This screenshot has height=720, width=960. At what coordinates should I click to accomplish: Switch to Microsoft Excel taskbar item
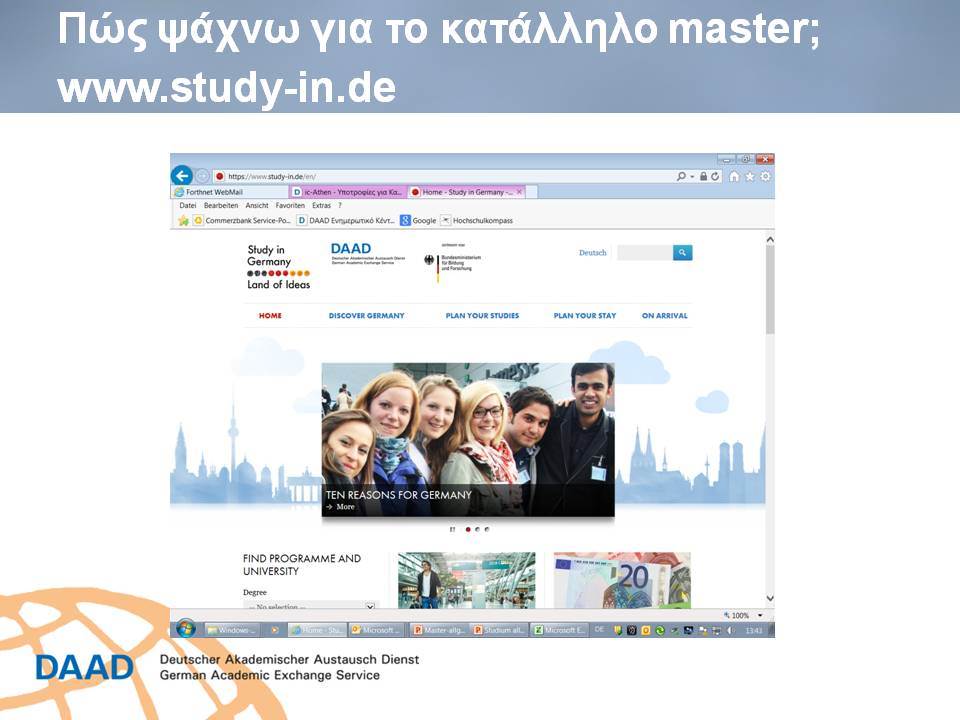[560, 630]
